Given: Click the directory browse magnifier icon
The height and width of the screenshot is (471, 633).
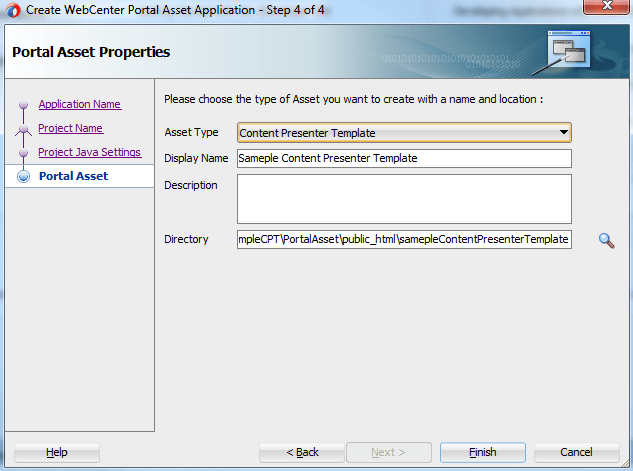Looking at the screenshot, I should tap(606, 241).
